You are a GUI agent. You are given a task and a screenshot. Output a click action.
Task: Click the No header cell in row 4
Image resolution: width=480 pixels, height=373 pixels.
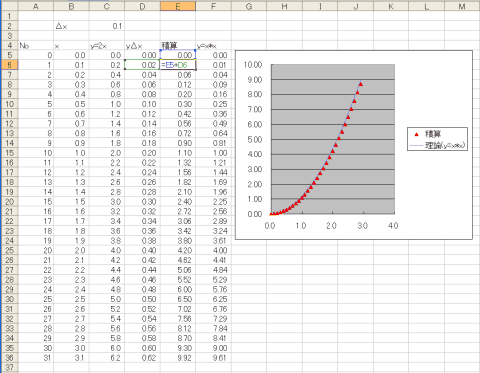[36, 46]
